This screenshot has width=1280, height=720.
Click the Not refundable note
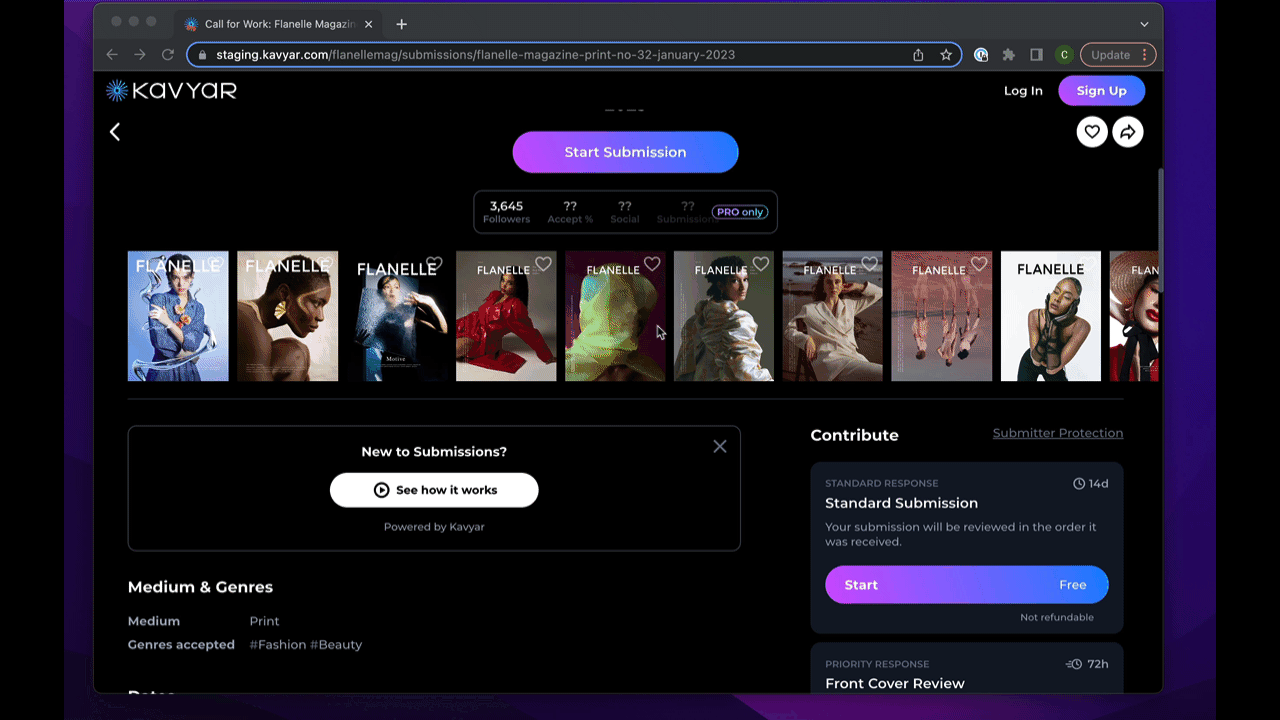(x=1057, y=617)
